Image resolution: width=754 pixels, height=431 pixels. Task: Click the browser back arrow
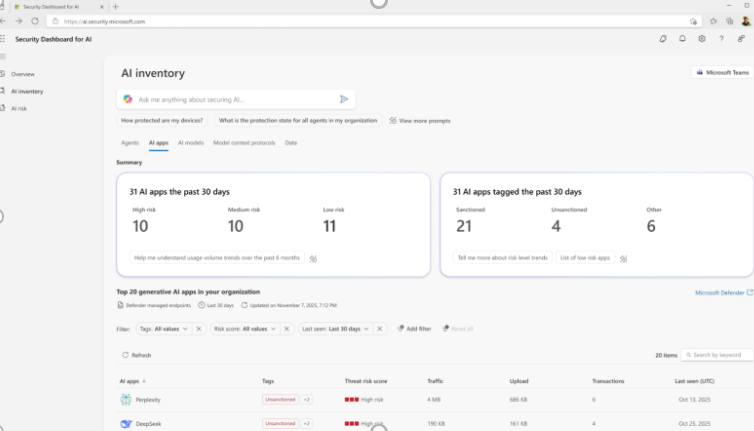[x=3, y=21]
